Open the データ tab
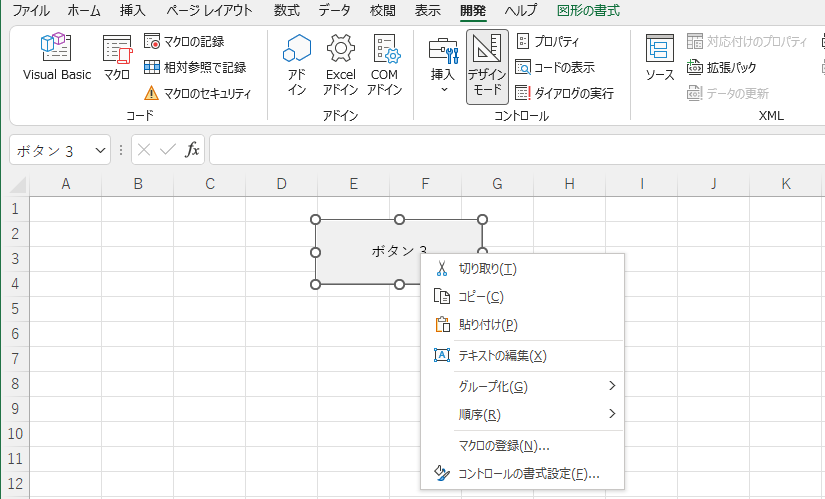825x499 pixels. coord(334,11)
